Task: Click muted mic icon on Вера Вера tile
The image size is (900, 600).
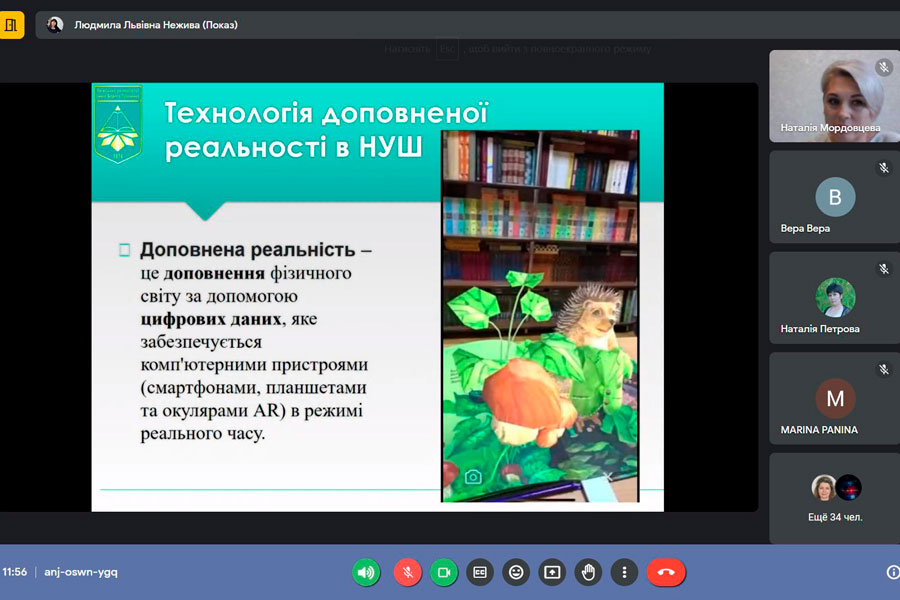Action: coord(884,168)
